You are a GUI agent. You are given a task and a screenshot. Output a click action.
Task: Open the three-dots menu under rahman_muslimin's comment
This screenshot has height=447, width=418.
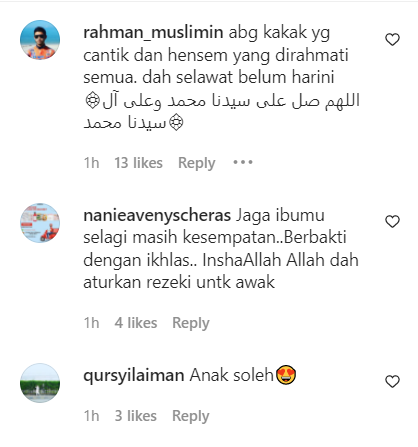pyautogui.click(x=243, y=162)
